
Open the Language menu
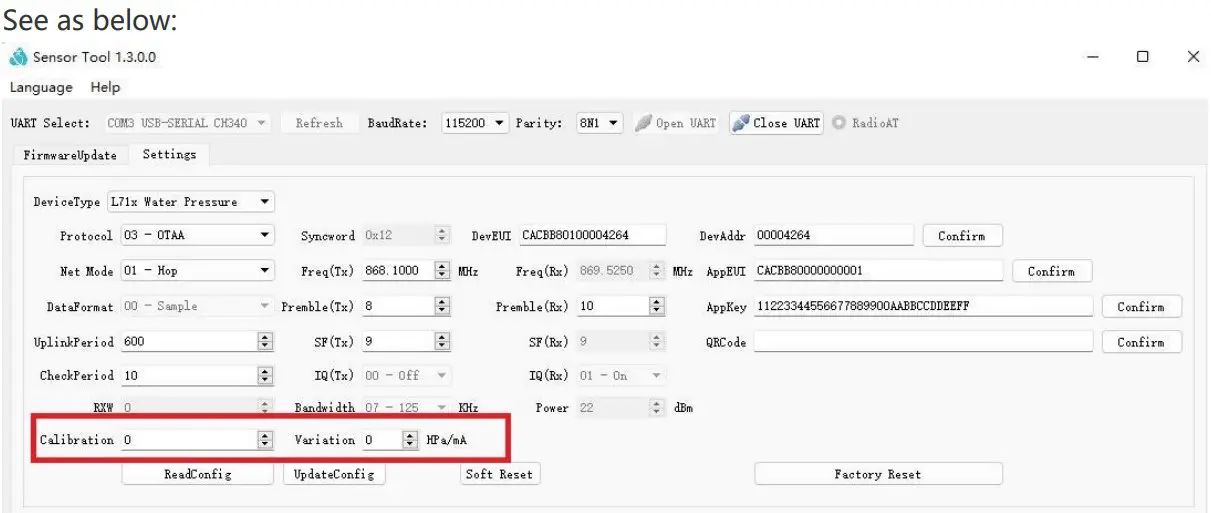41,87
